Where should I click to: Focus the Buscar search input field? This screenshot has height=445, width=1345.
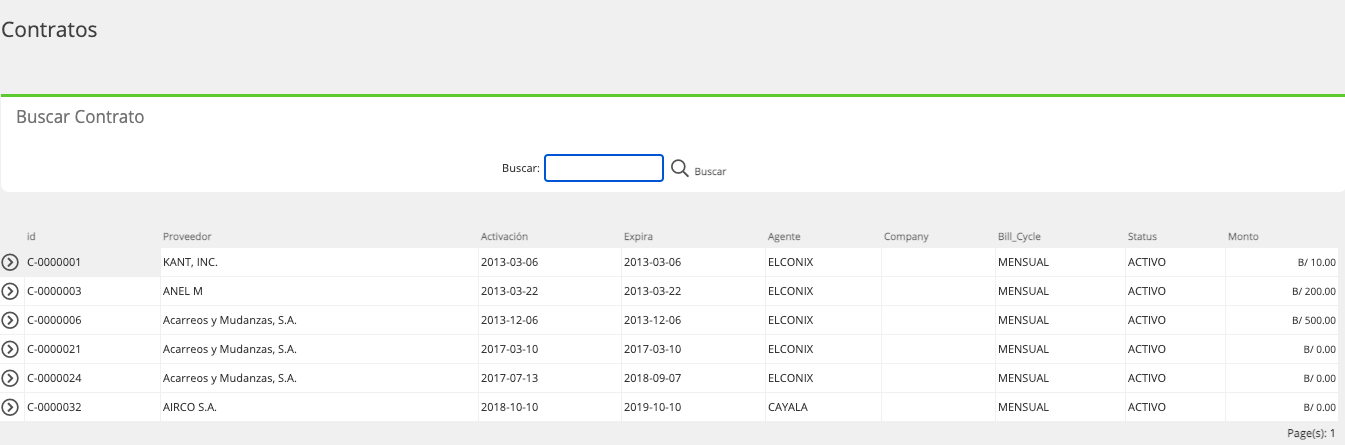(x=604, y=168)
